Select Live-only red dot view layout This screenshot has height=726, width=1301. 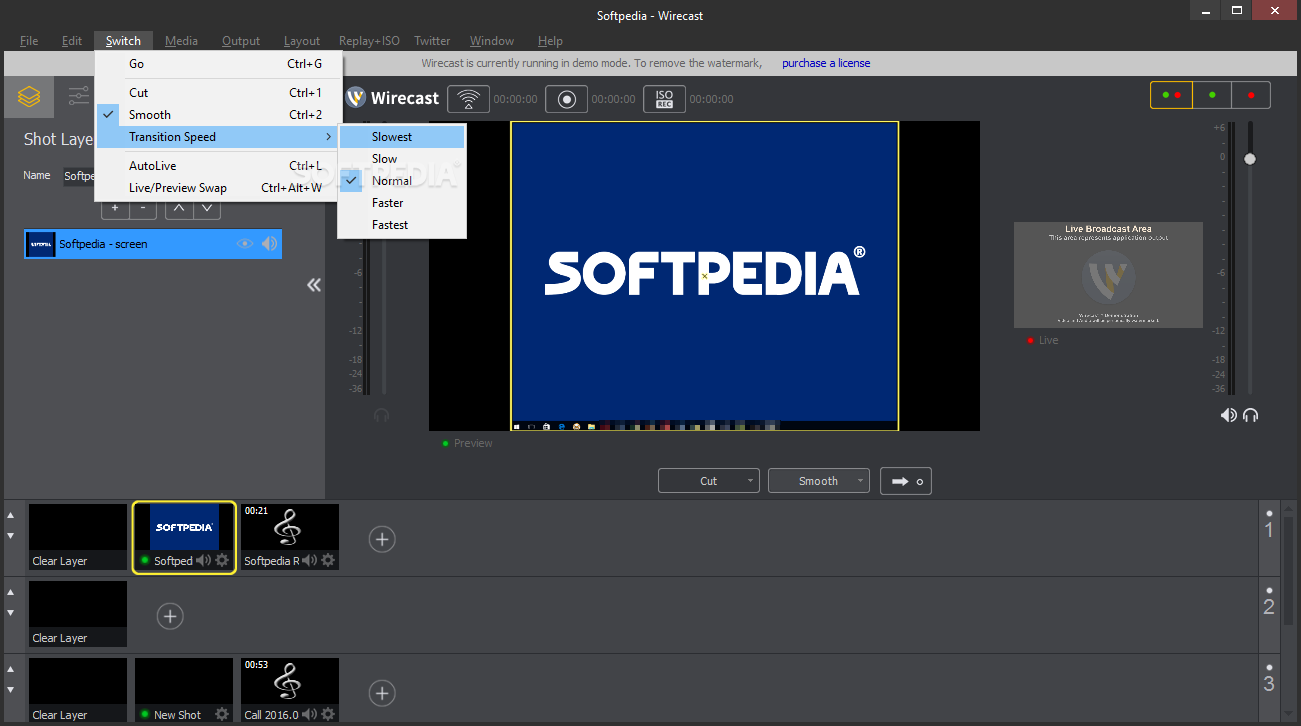(x=1251, y=95)
